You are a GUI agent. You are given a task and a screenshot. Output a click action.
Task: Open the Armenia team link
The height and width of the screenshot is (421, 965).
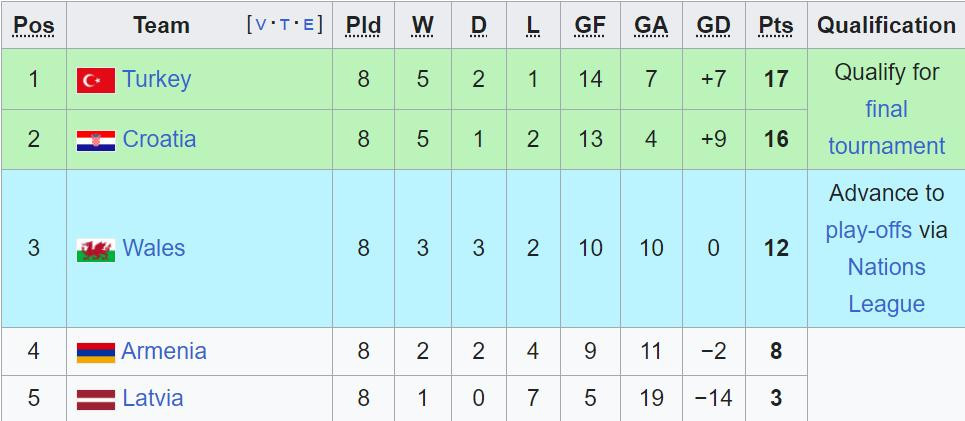click(164, 351)
